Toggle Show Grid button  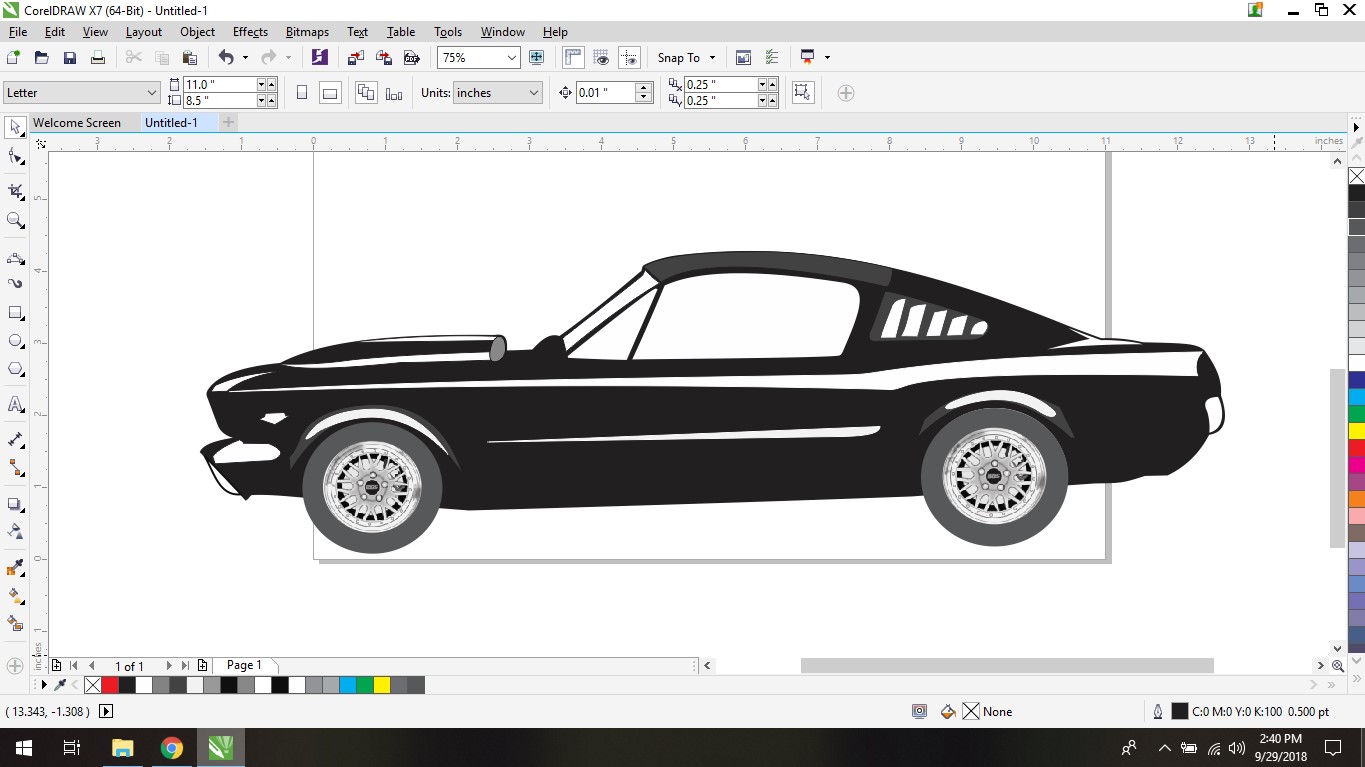click(x=601, y=58)
